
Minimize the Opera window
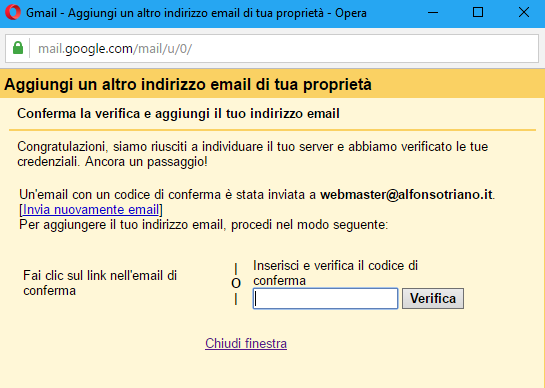(433, 13)
